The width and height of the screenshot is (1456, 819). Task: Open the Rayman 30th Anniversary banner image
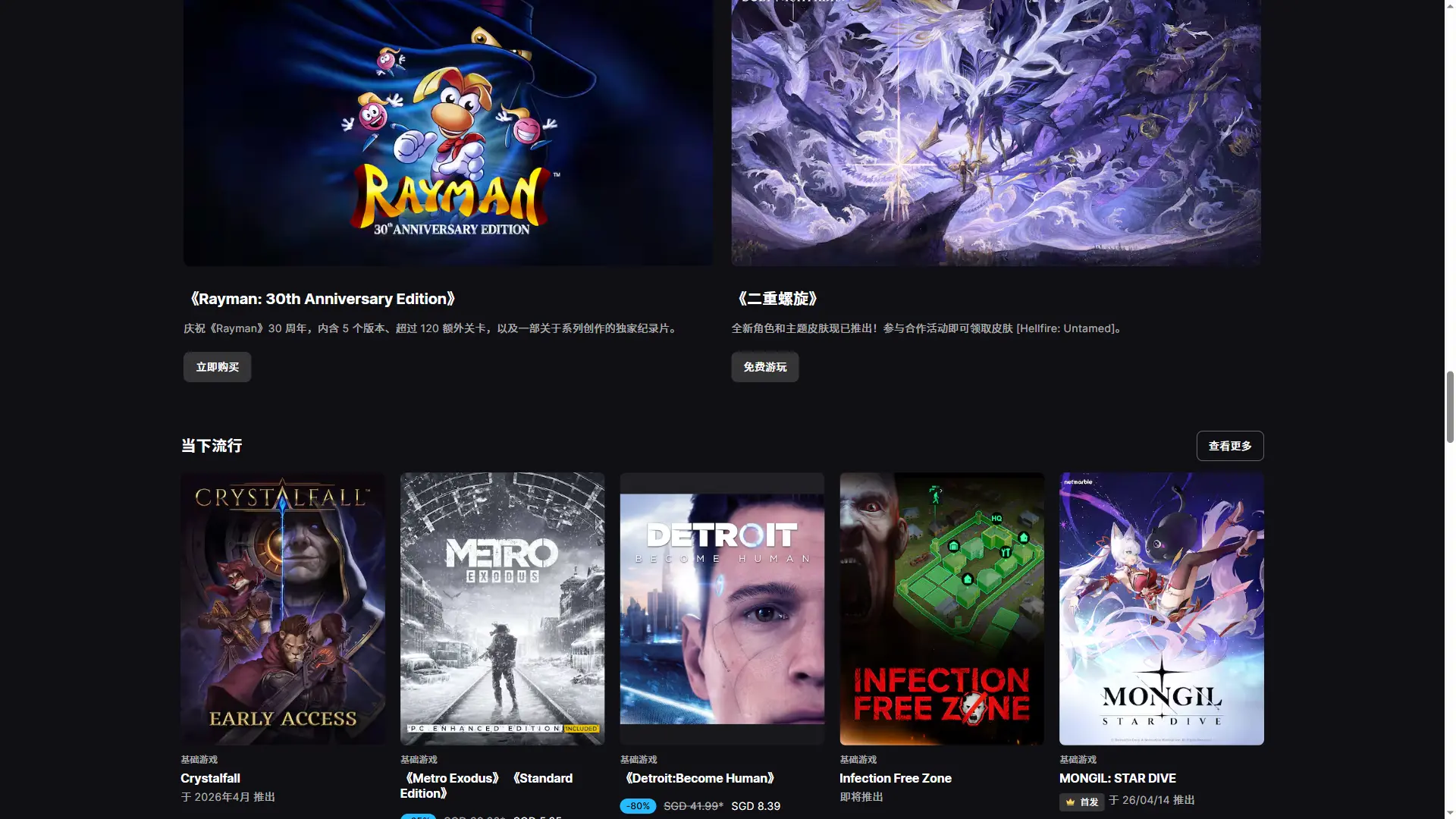(x=447, y=133)
